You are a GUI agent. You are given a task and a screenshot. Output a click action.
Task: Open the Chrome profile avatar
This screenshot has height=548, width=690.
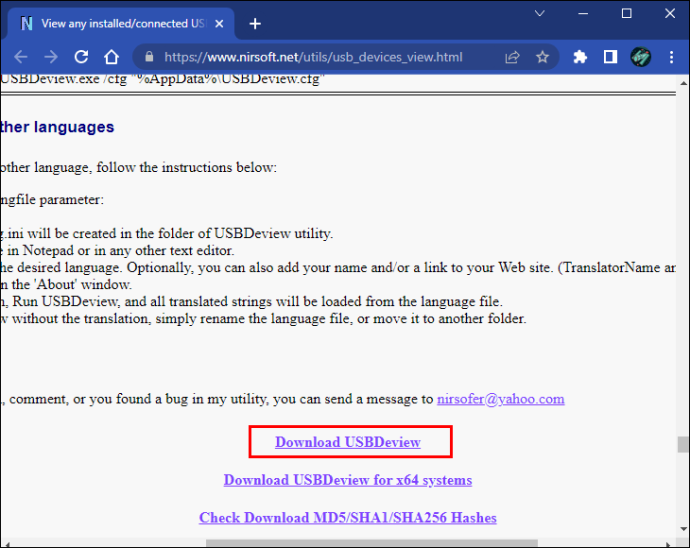641,57
